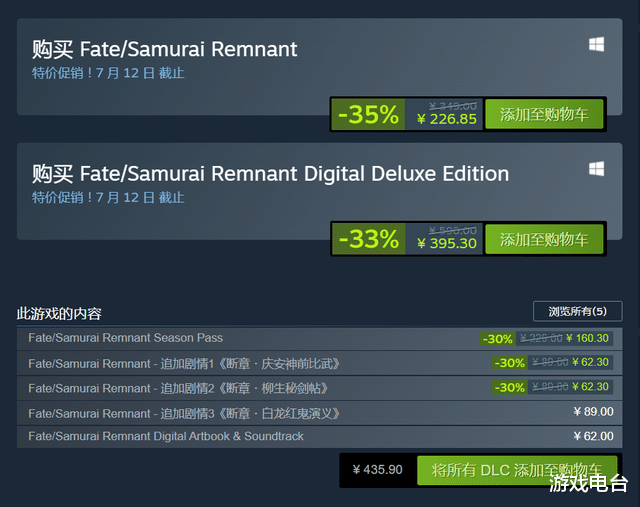Click the -35% discount badge
Viewport: 640px width, 507px height.
click(x=368, y=114)
